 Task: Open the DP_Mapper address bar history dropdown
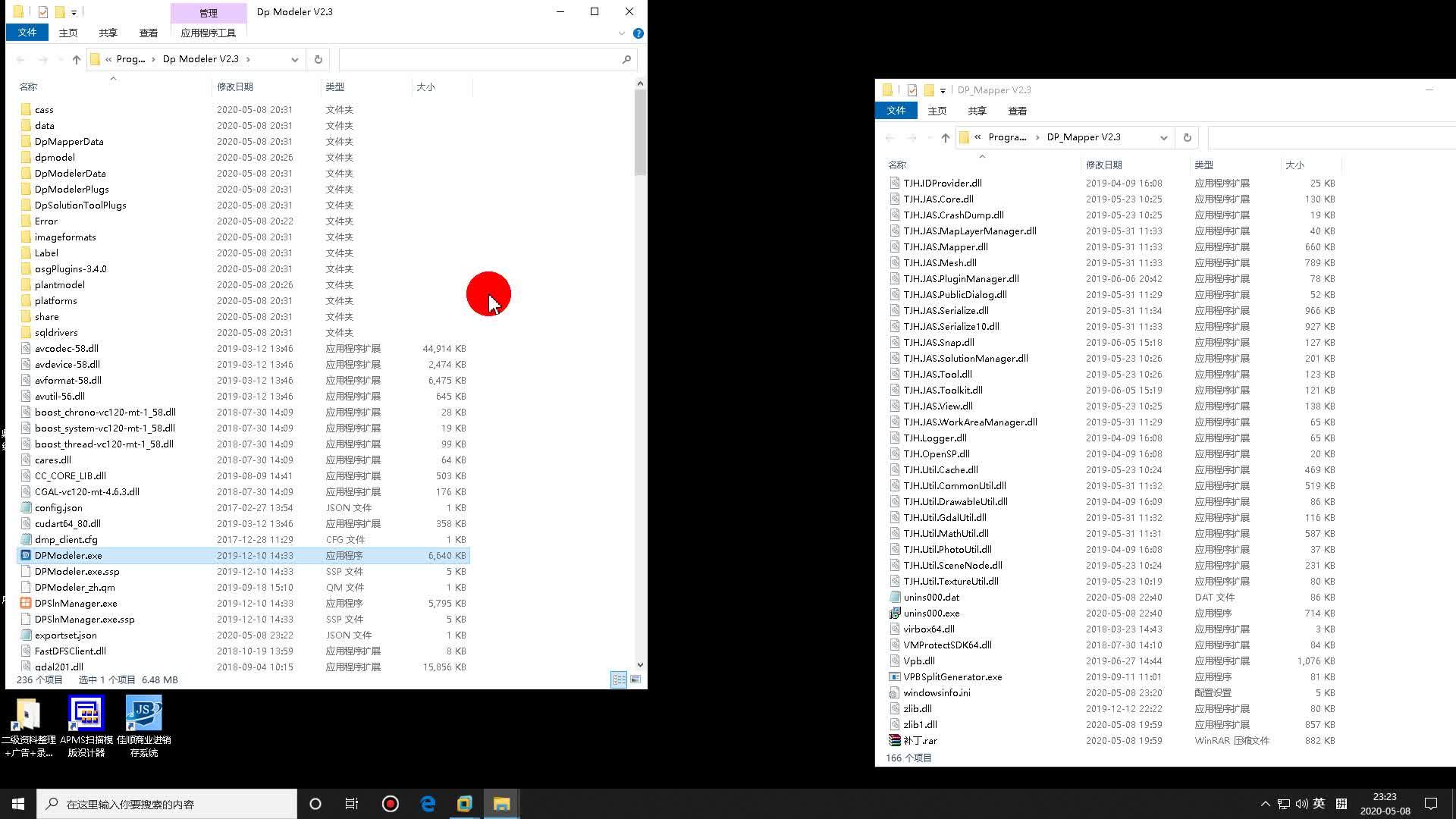coord(1163,137)
